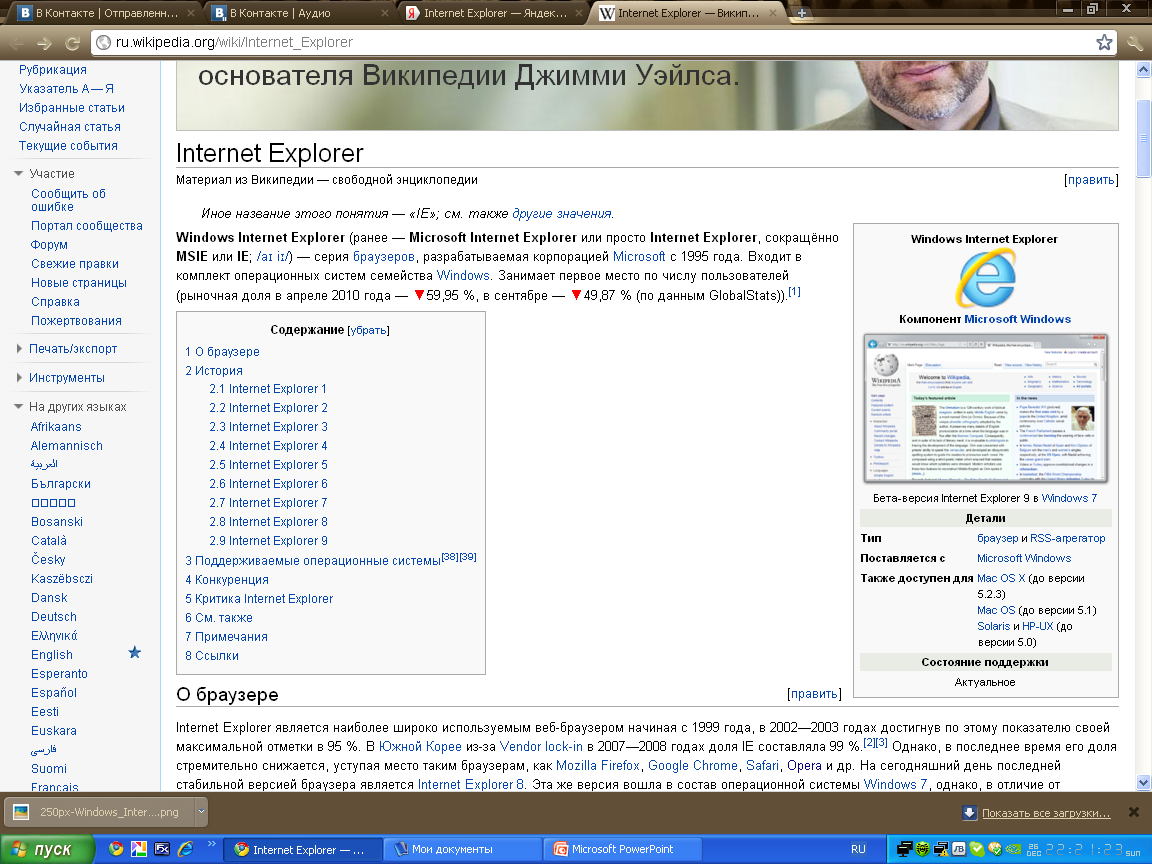Open the Start menu (пуск)
1152x864 pixels.
coord(48,849)
